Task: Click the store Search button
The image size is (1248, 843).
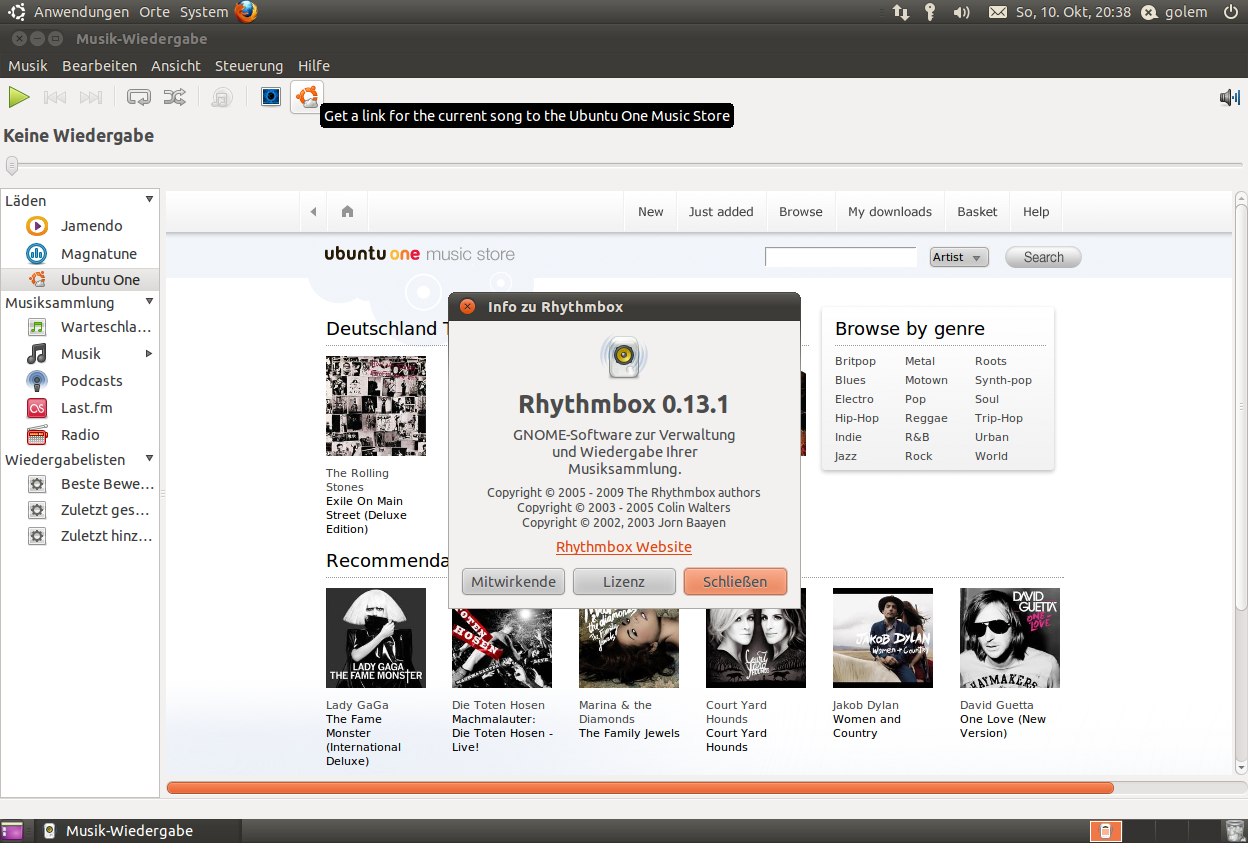Action: 1043,257
